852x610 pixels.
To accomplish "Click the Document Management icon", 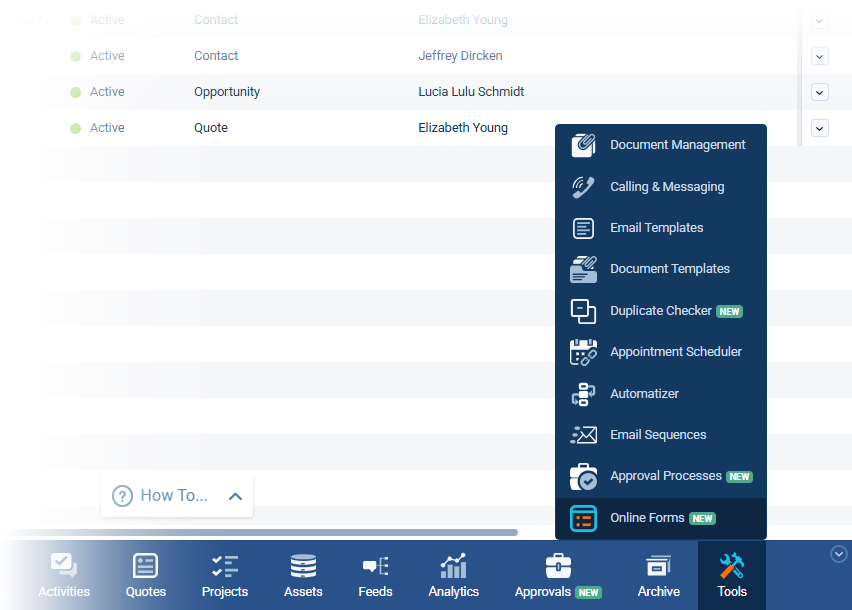I will click(x=583, y=145).
